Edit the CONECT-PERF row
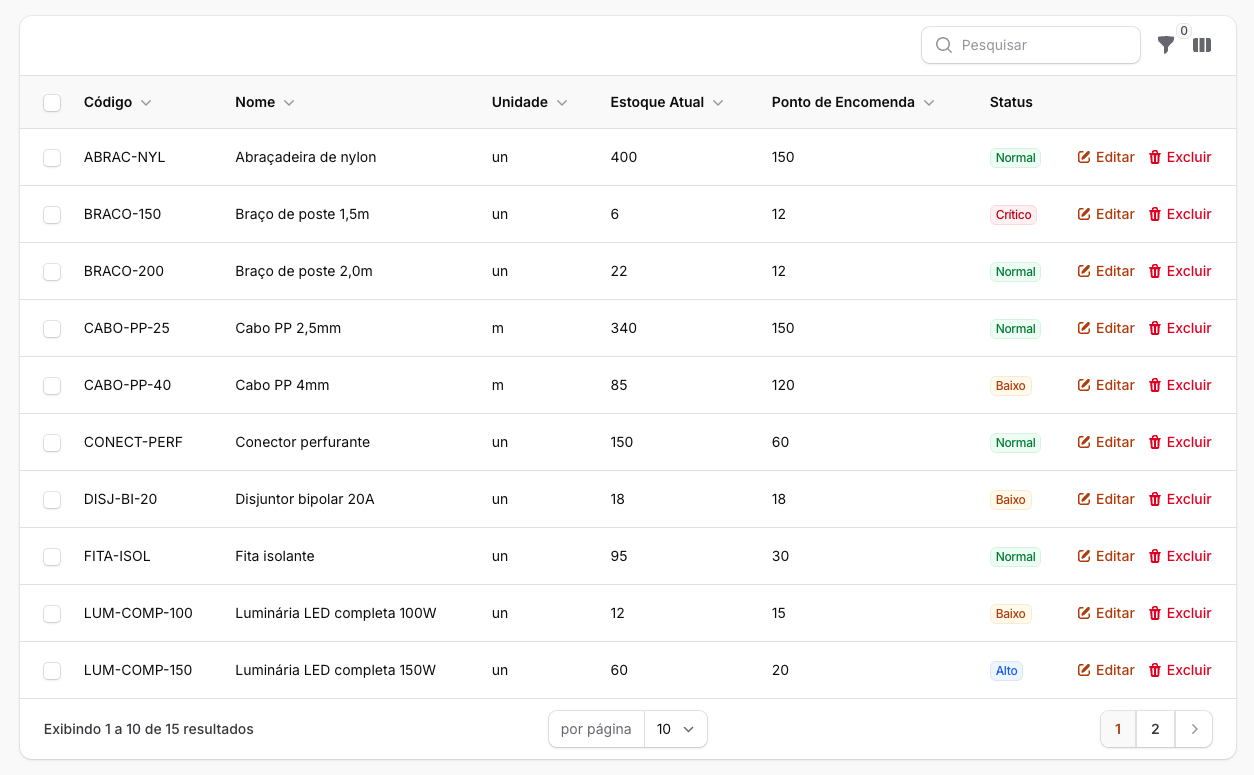The width and height of the screenshot is (1254, 775). pyautogui.click(x=1106, y=442)
